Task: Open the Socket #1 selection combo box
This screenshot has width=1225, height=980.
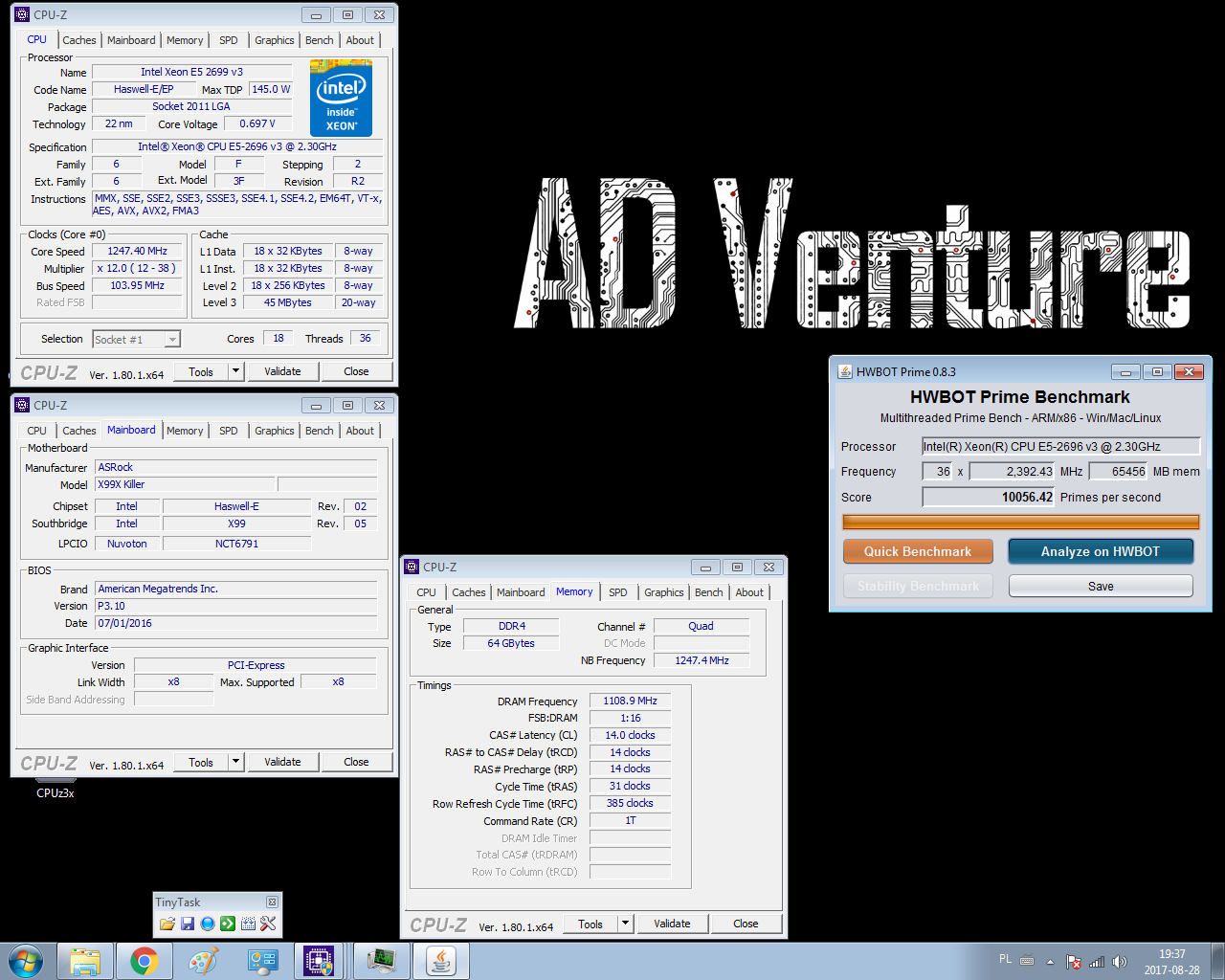Action: tap(136, 339)
